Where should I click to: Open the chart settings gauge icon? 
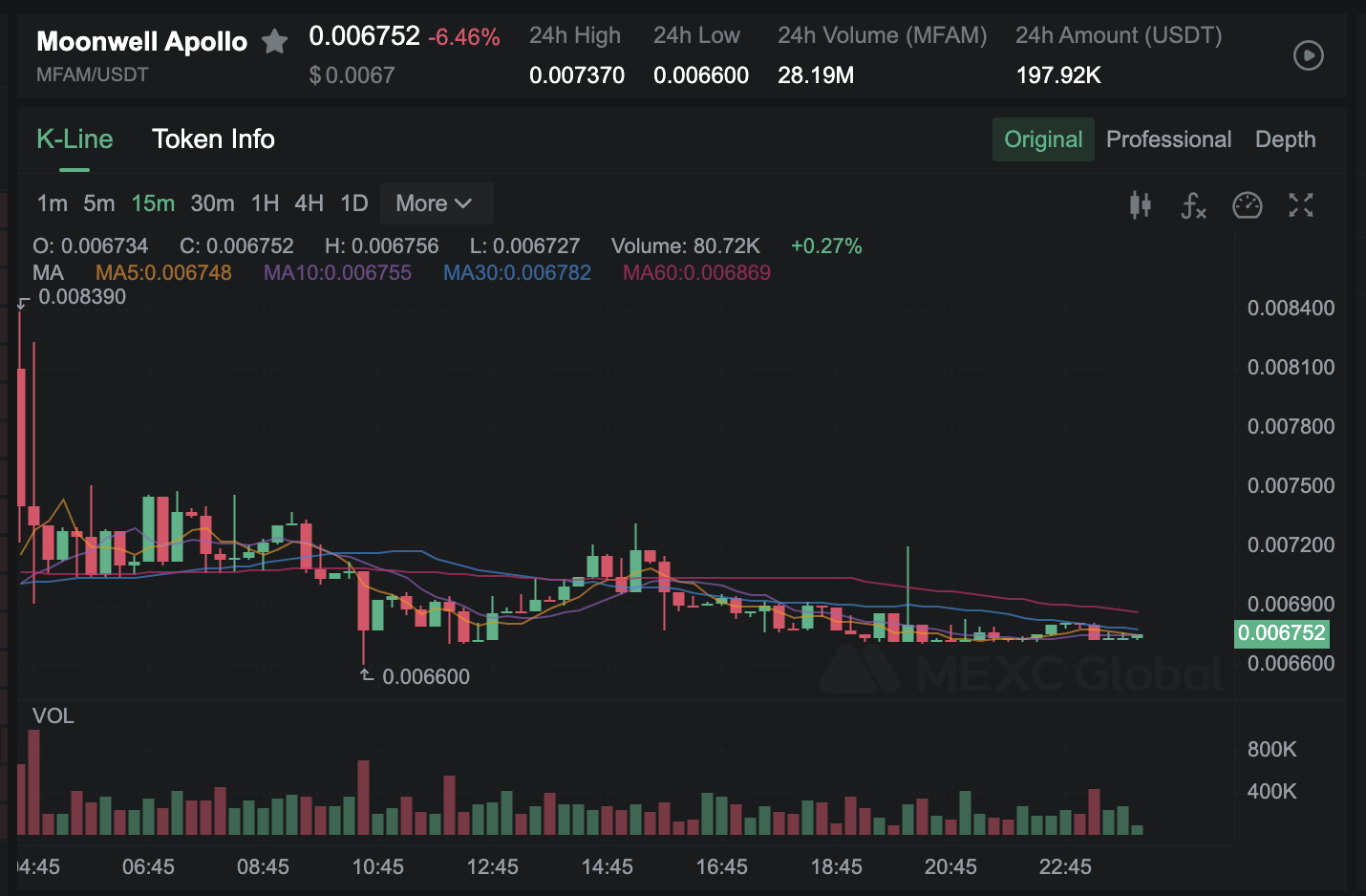click(1248, 204)
